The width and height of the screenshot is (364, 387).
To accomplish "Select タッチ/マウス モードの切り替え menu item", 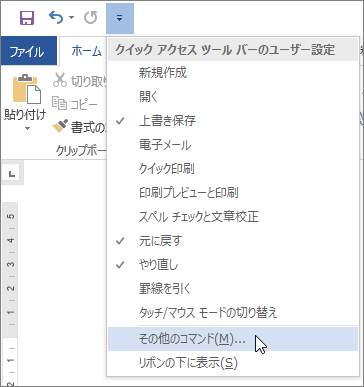I will click(x=233, y=313).
